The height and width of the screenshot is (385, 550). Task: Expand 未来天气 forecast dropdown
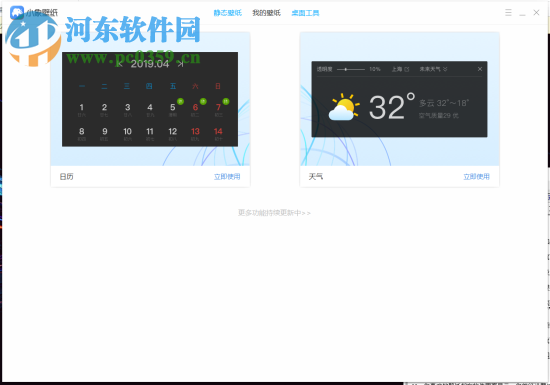pos(434,69)
